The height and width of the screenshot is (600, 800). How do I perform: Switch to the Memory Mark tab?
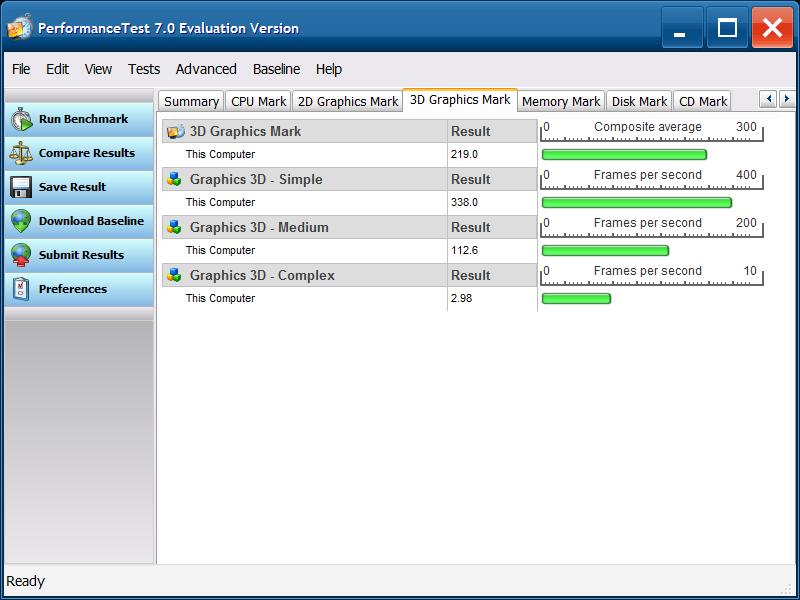coord(561,102)
